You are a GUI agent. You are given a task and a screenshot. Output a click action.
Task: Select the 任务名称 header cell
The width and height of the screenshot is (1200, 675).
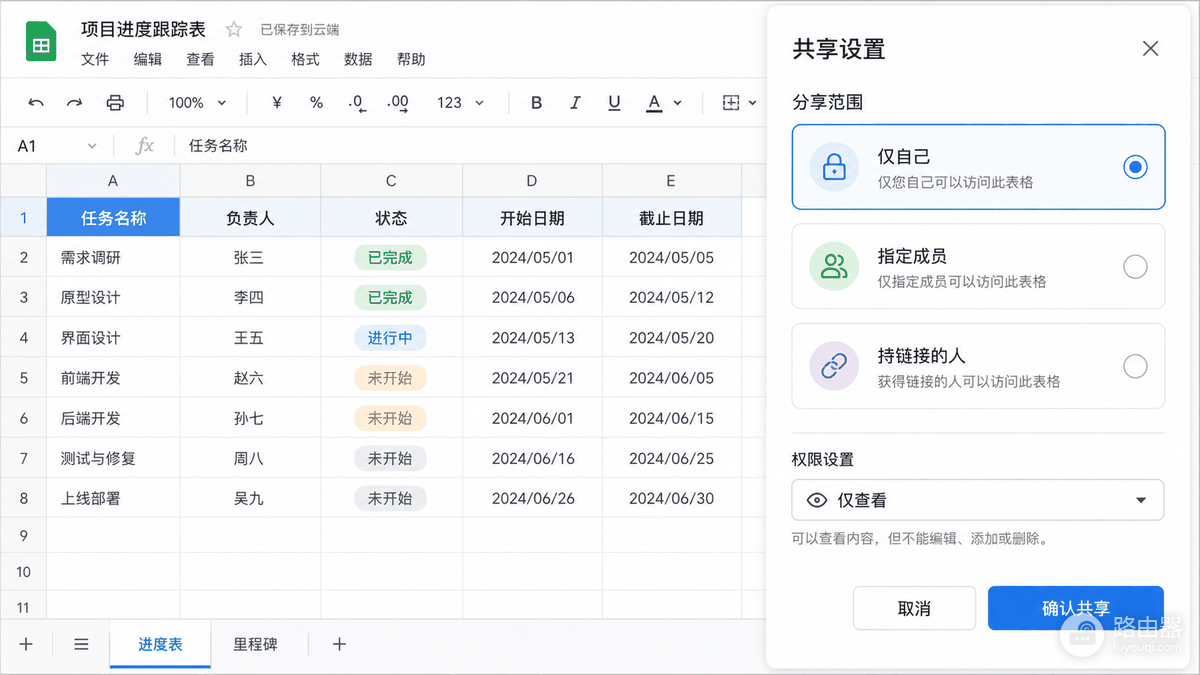click(x=113, y=218)
